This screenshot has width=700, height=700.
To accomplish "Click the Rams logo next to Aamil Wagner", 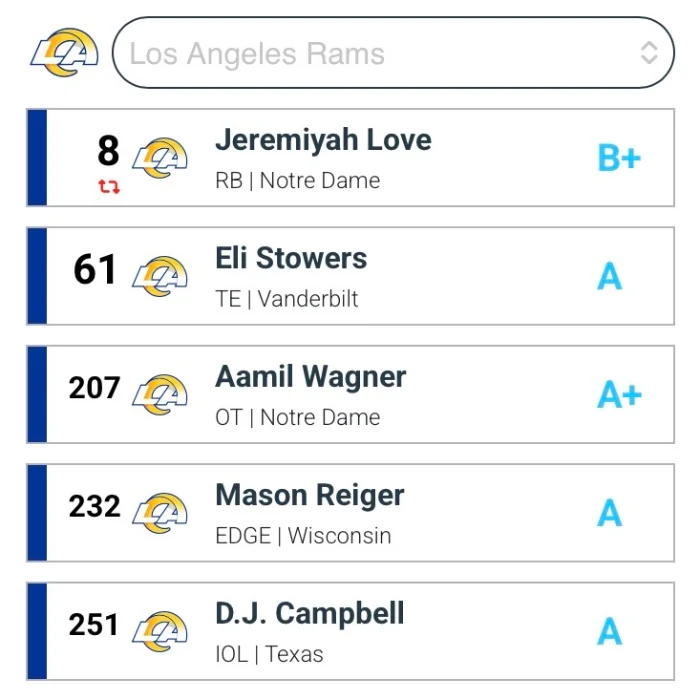I will click(160, 394).
